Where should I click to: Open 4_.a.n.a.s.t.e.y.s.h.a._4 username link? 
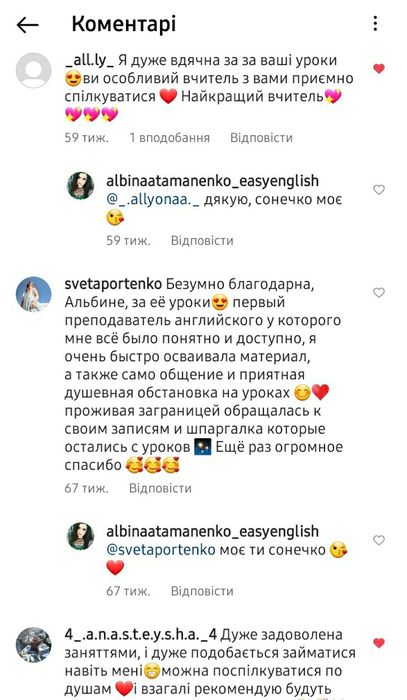141,634
